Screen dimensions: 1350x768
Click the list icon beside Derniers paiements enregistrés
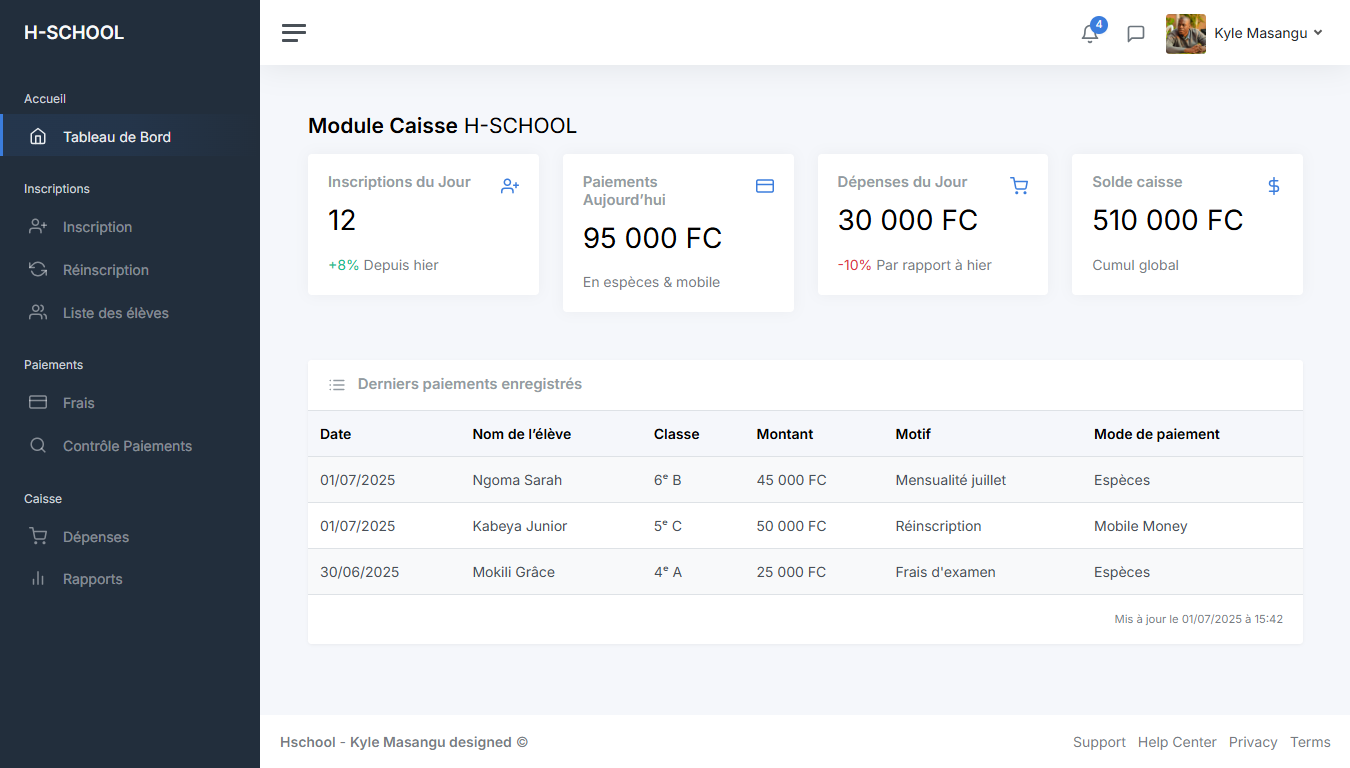point(337,385)
